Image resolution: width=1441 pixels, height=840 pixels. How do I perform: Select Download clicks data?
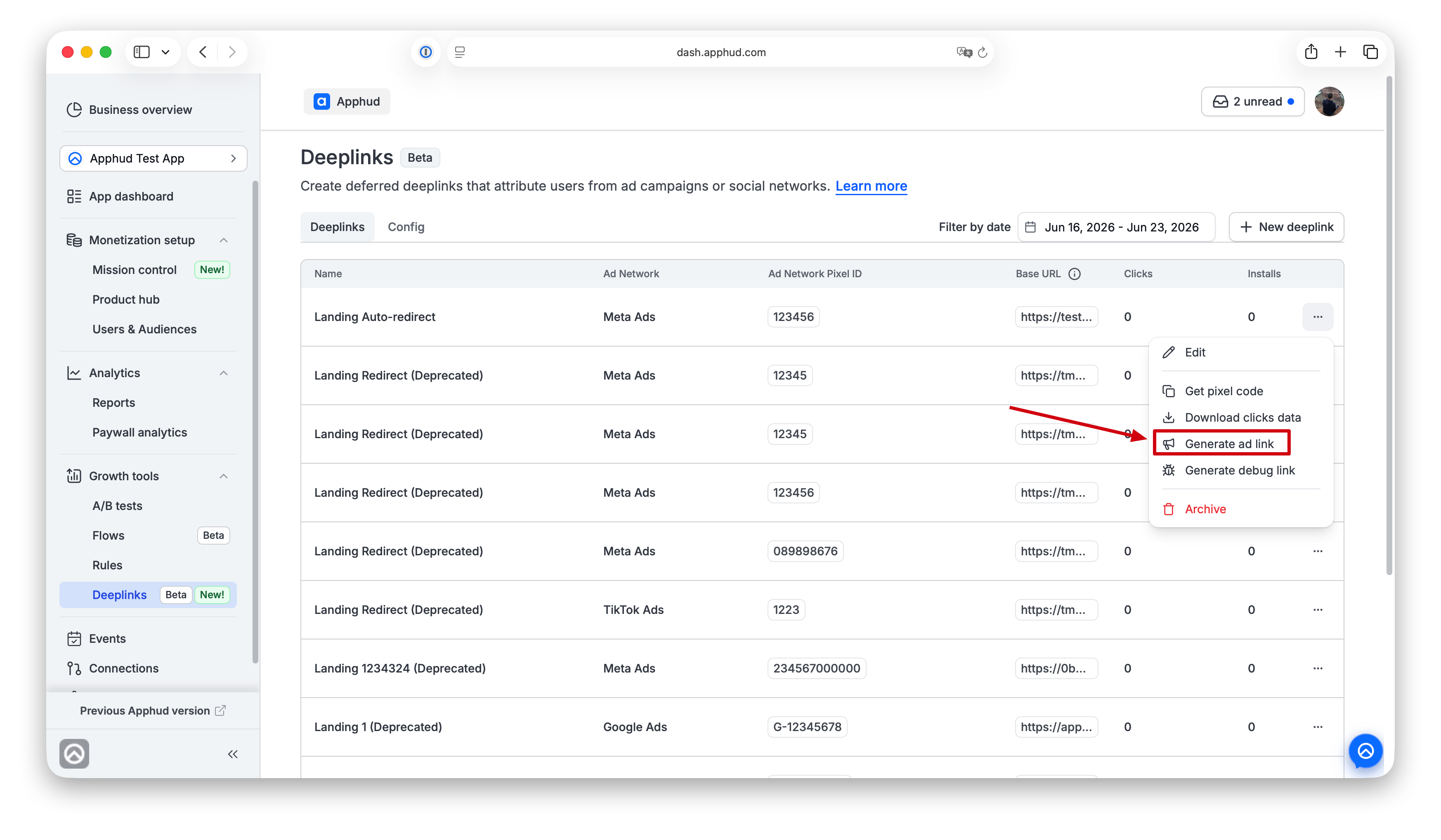pyautogui.click(x=1241, y=418)
